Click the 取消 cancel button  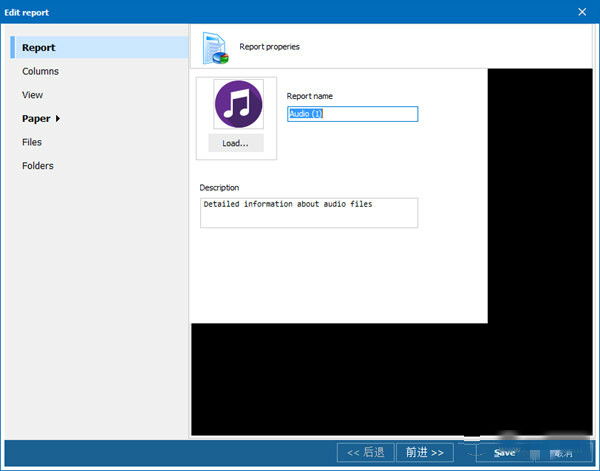[x=562, y=454]
